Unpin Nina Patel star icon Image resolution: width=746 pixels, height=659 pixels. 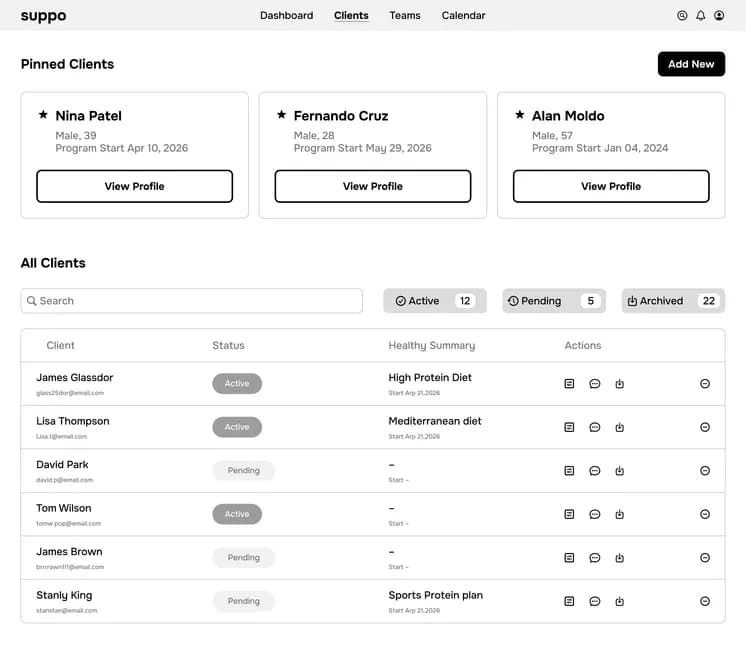click(x=43, y=115)
